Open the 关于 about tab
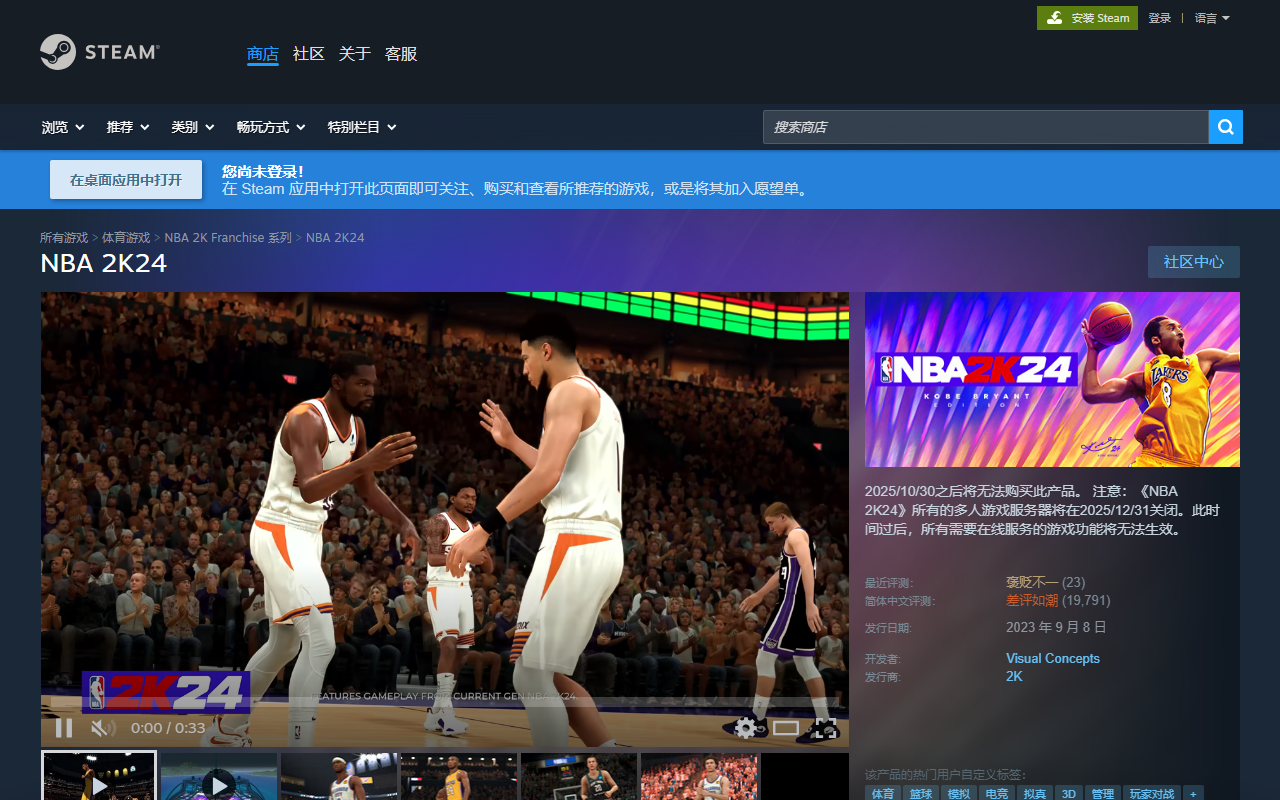 click(355, 54)
